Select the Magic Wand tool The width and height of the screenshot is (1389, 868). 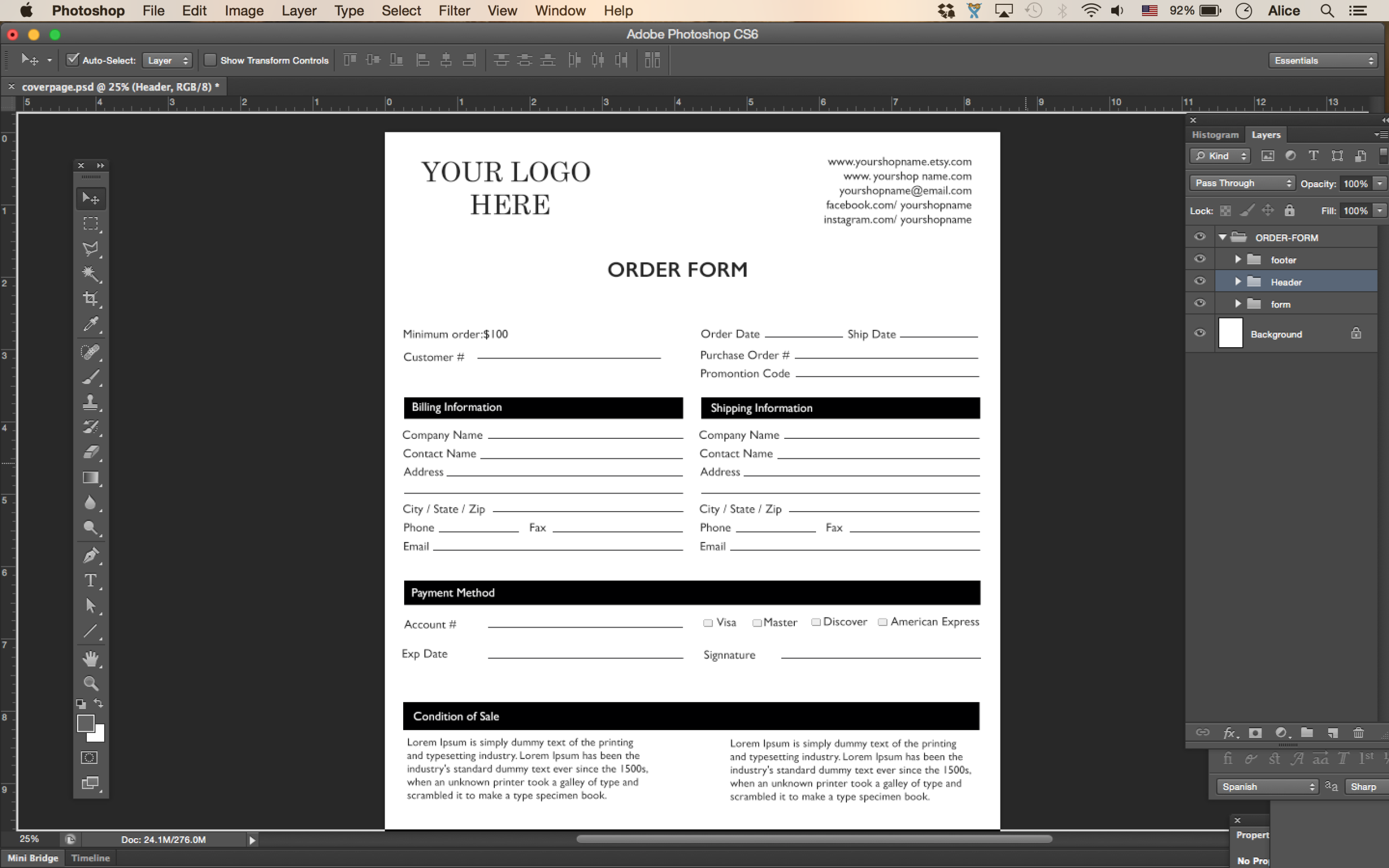[90, 273]
